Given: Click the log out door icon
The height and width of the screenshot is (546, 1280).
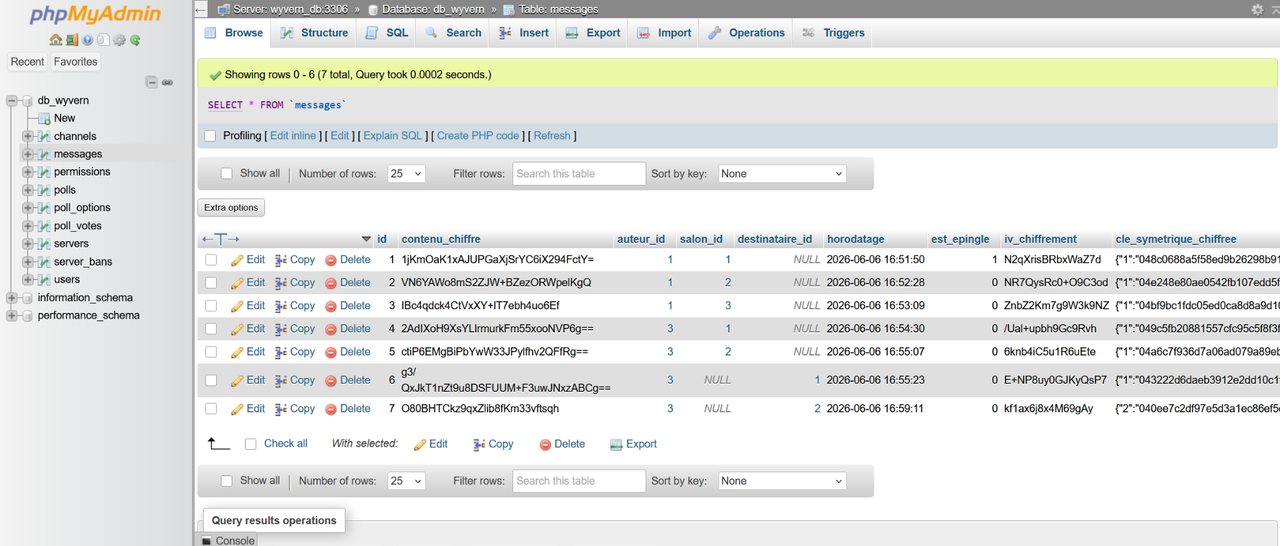Looking at the screenshot, I should (72, 40).
